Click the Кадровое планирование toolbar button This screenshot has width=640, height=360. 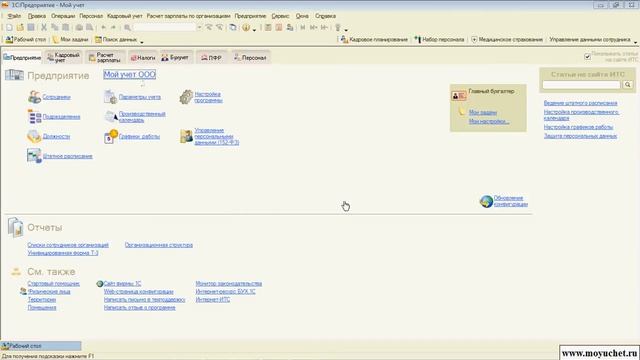[374, 40]
